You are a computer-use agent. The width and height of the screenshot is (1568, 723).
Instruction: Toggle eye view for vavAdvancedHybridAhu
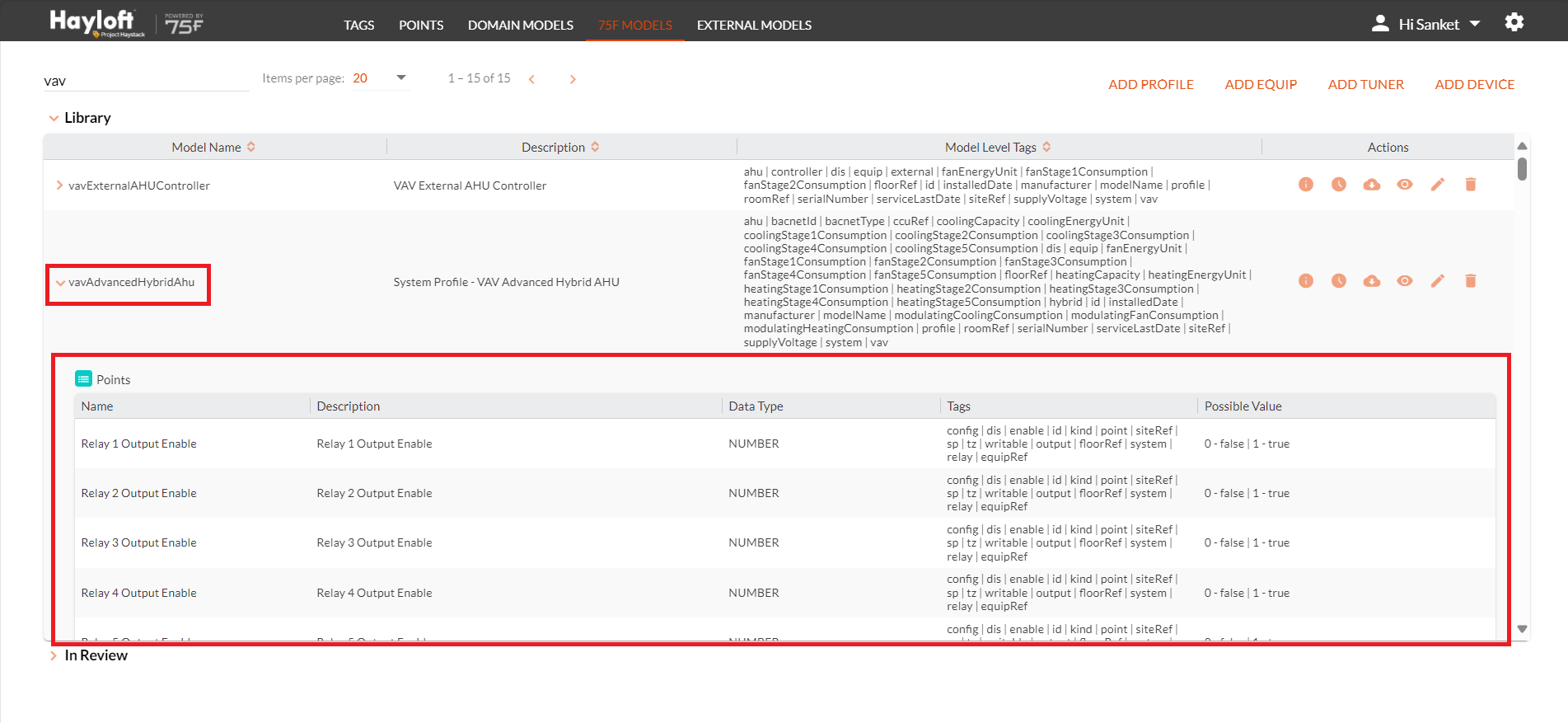pyautogui.click(x=1405, y=281)
